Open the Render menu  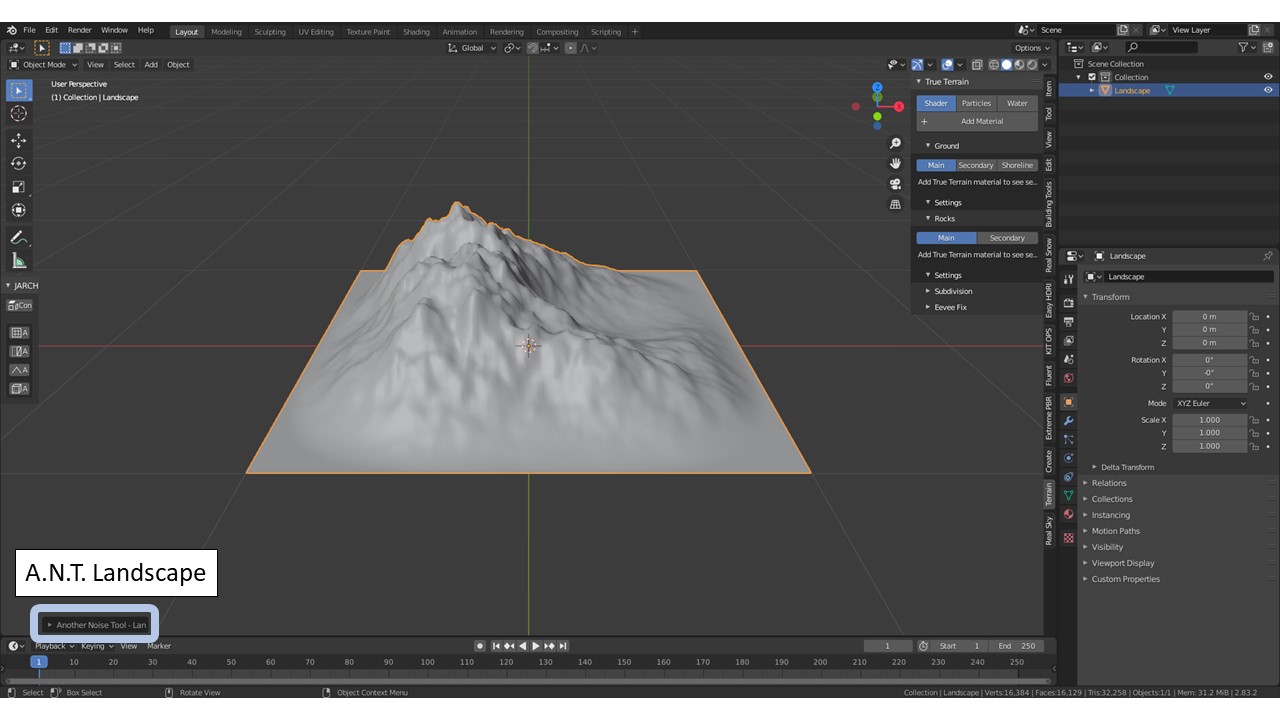pos(79,30)
